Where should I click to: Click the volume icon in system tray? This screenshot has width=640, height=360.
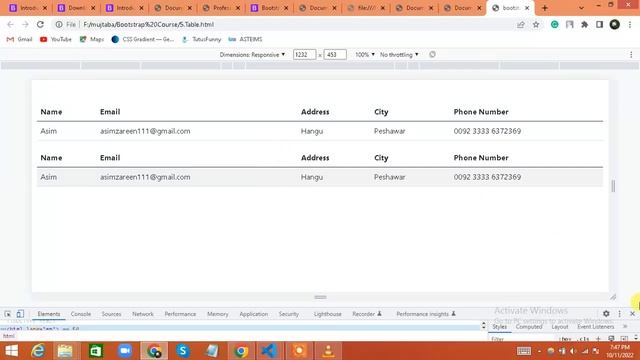point(573,351)
